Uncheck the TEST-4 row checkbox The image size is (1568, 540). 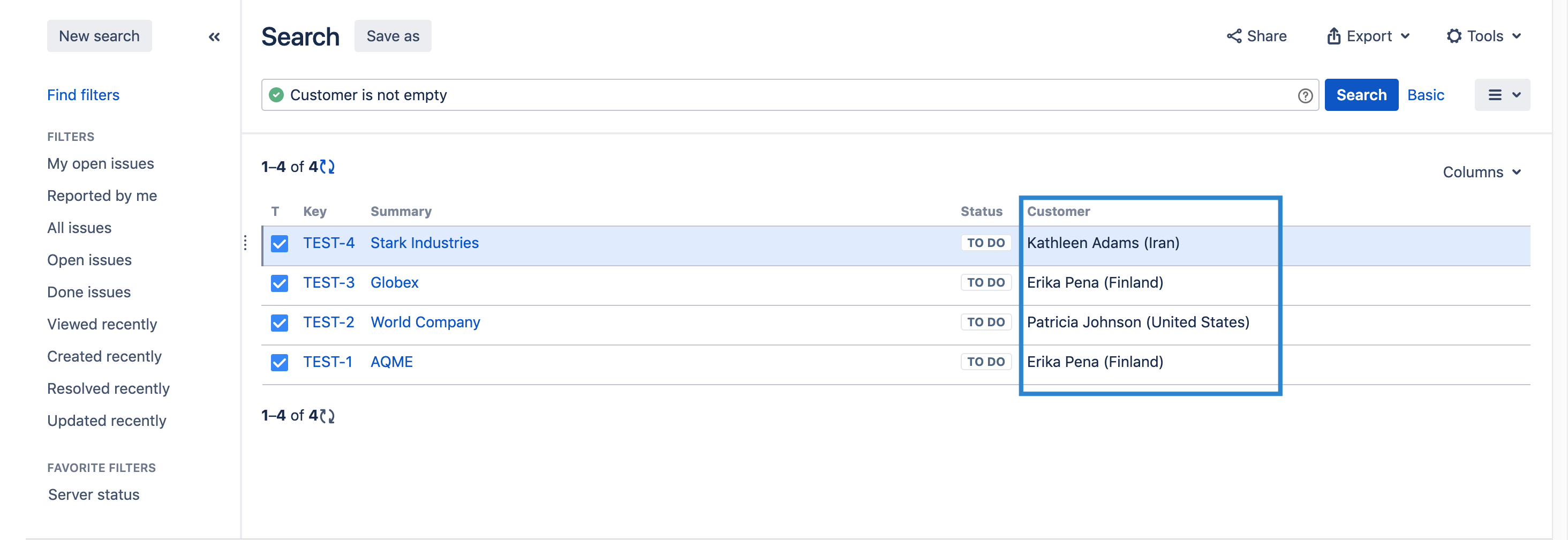[280, 244]
